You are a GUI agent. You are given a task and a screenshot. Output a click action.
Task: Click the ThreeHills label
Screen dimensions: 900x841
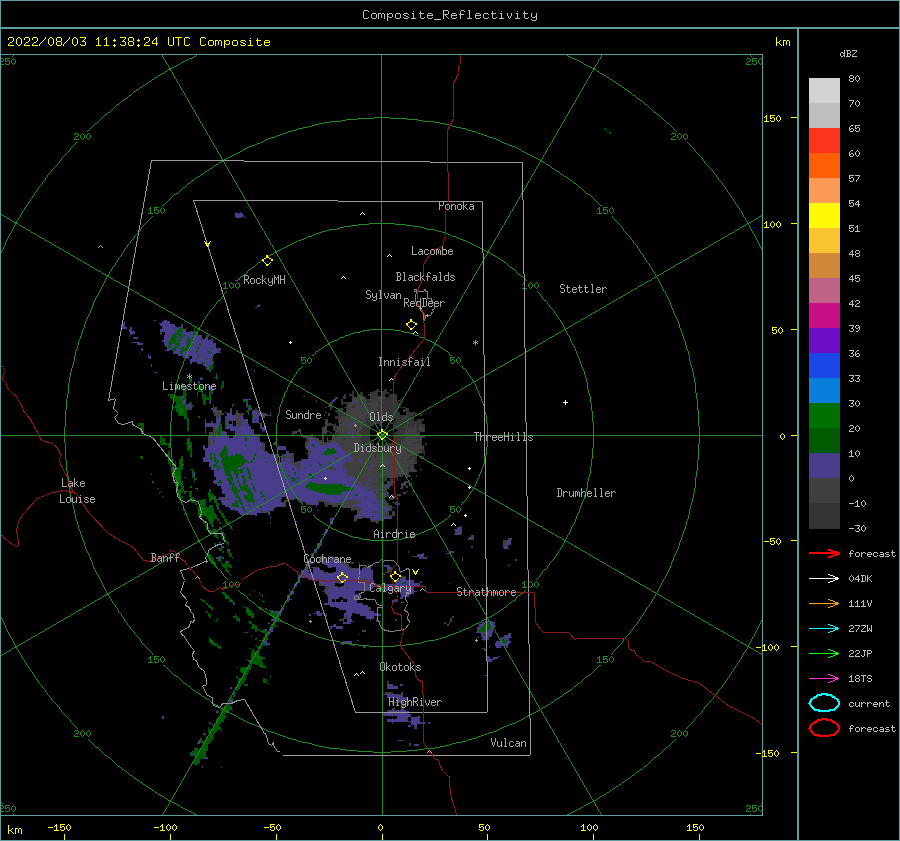pos(503,437)
